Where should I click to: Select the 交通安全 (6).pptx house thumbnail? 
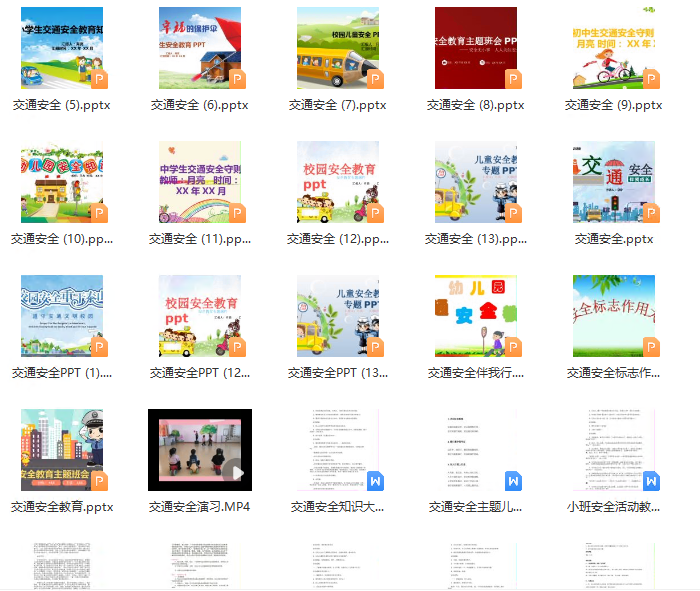(x=200, y=48)
